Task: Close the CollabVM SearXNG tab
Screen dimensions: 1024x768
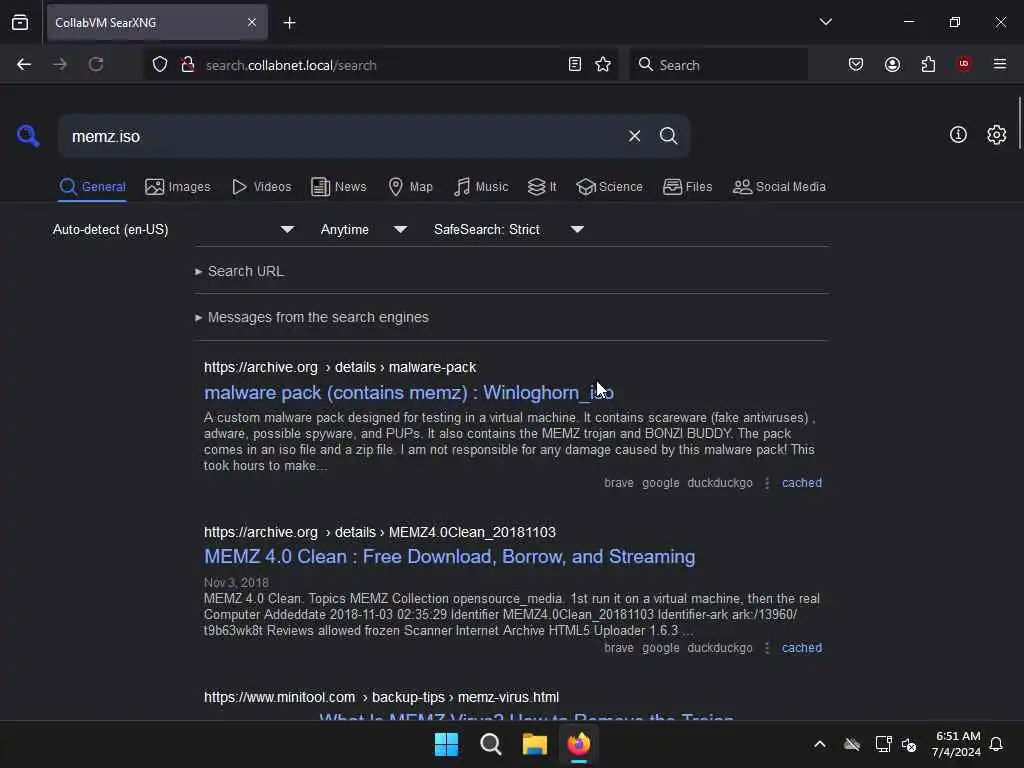Action: [252, 23]
